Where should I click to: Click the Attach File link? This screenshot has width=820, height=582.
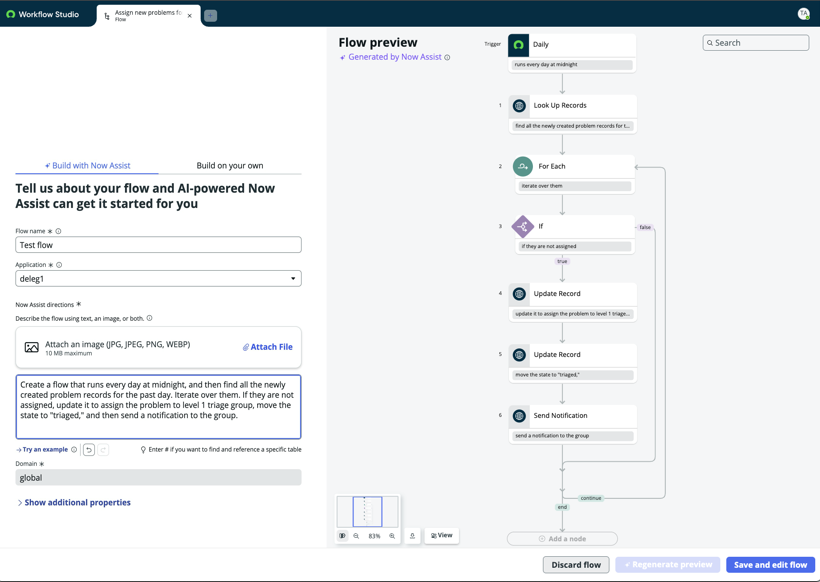[267, 347]
